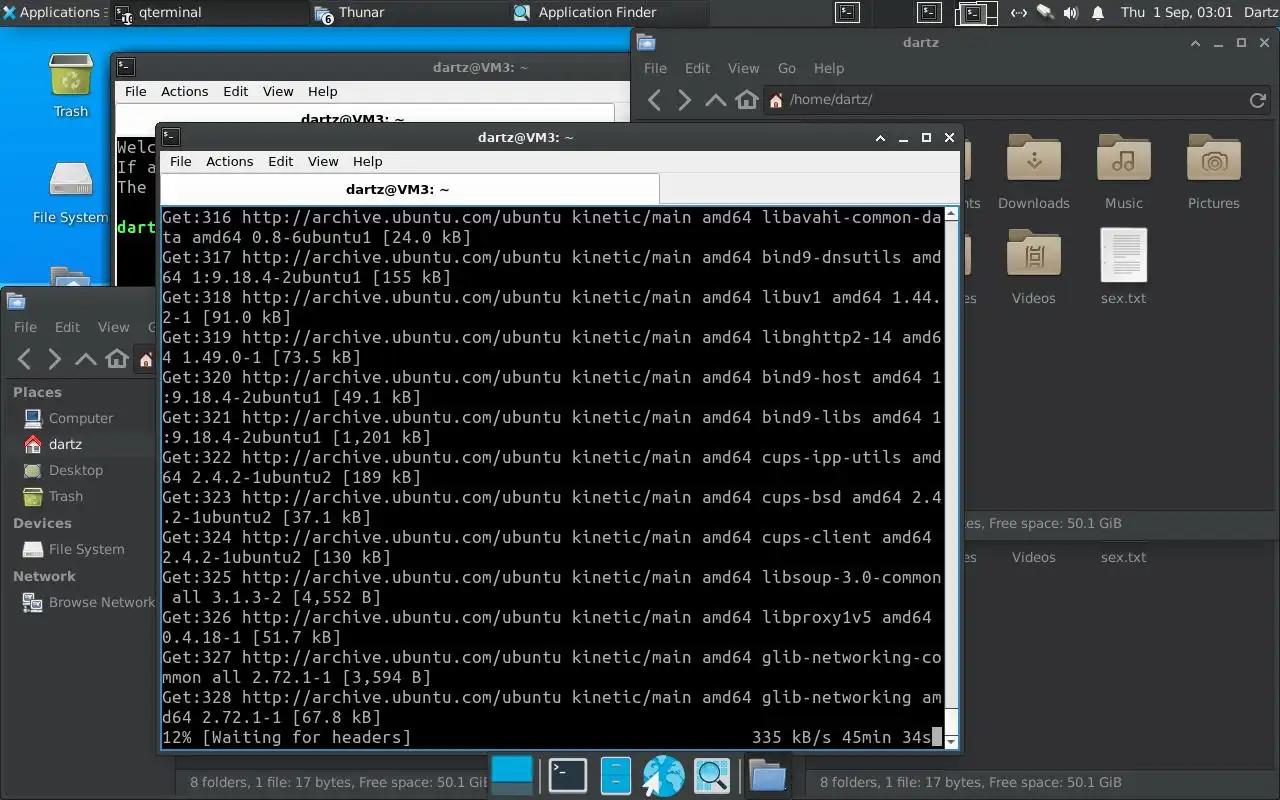Click scrollbar up arrow in front terminal
1280x800 pixels.
click(x=951, y=213)
